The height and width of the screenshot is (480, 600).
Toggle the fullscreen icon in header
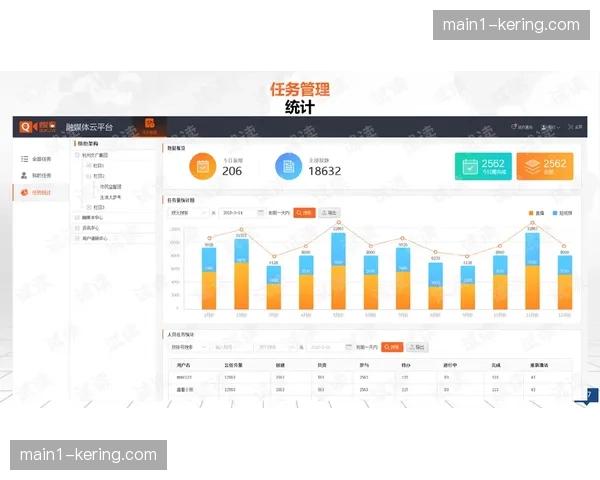570,127
